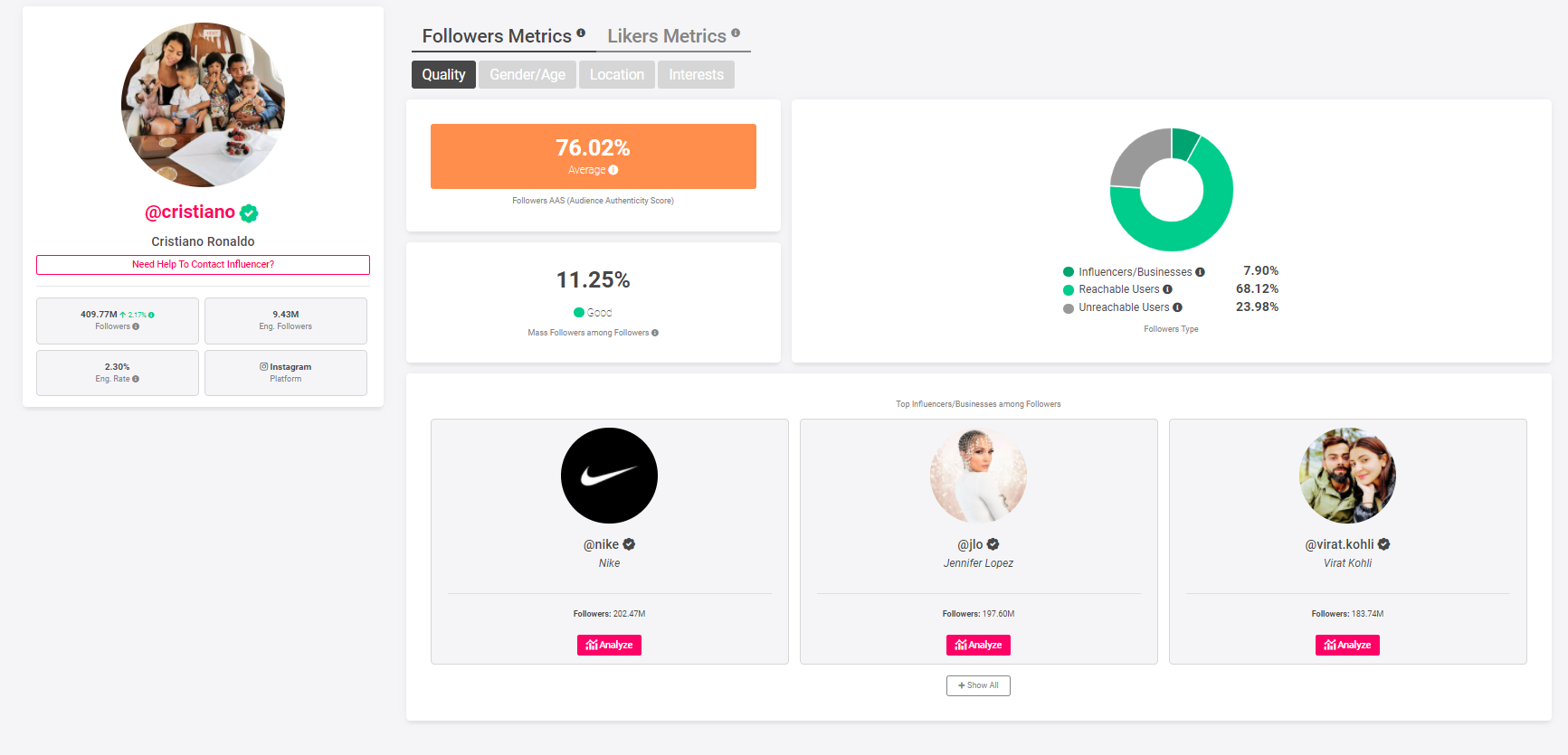Click the info icon next to Average
Viewport: 1568px width, 755px height.
coord(613,170)
